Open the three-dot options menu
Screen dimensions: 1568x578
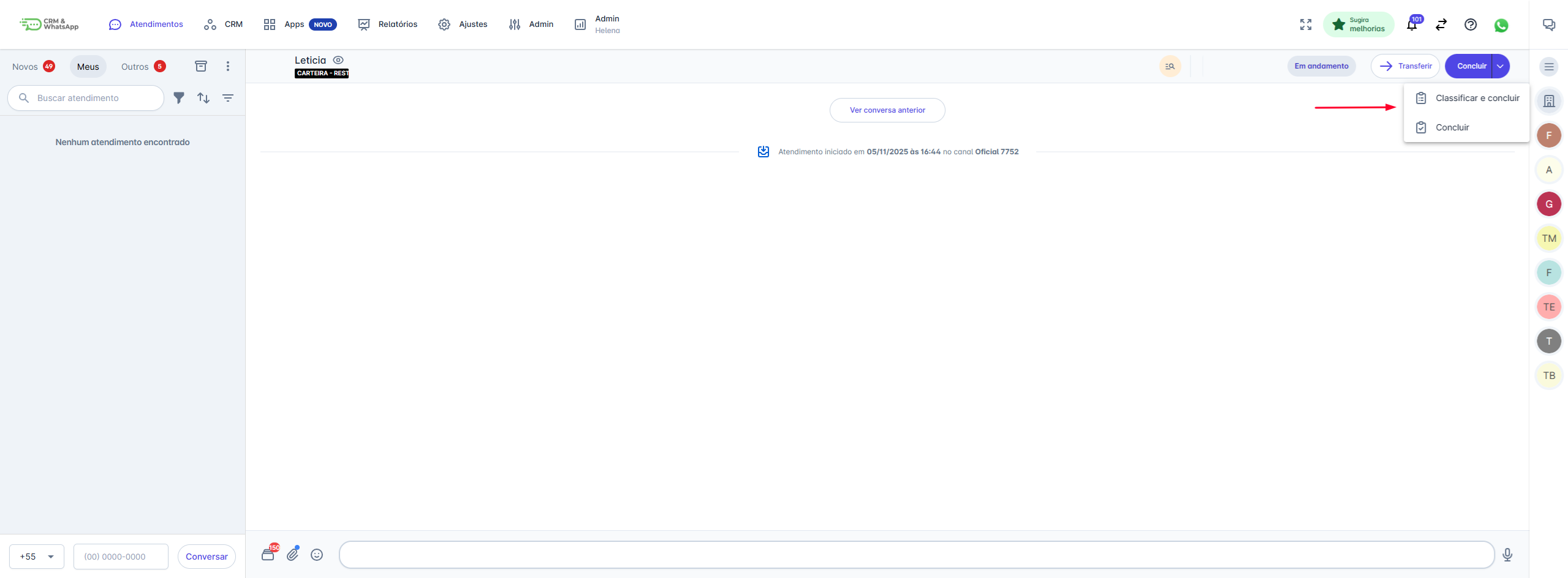[x=228, y=66]
